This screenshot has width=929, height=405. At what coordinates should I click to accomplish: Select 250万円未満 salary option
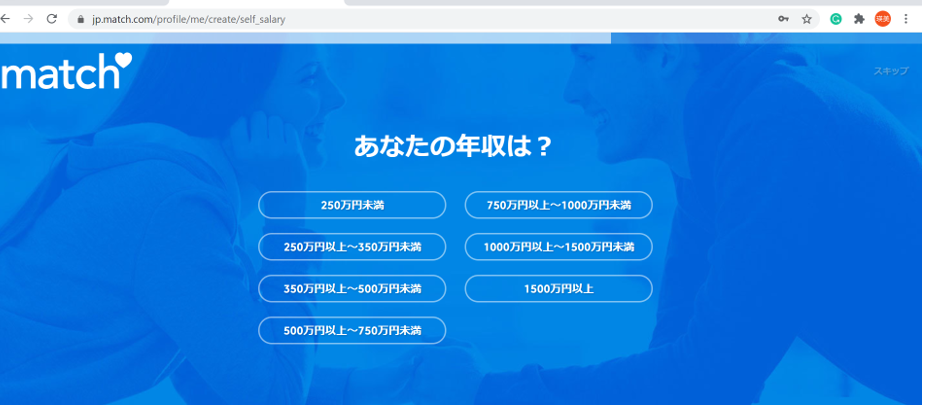click(352, 205)
